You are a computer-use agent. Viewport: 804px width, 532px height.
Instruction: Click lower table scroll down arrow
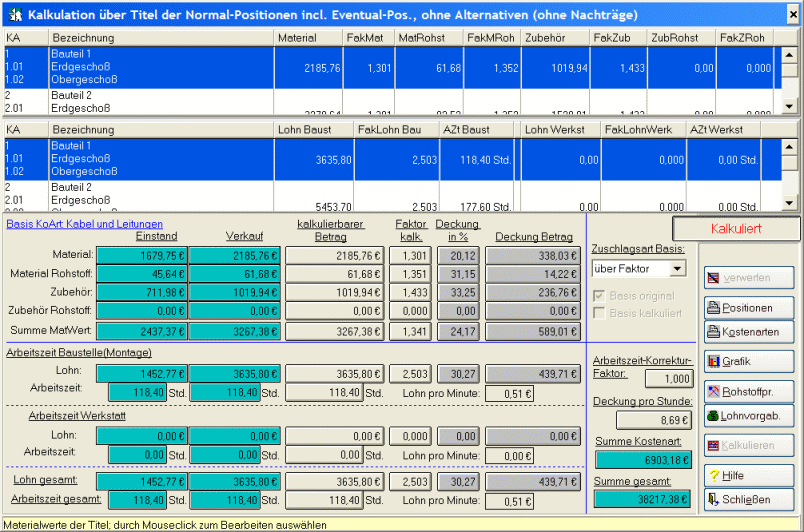pos(789,203)
